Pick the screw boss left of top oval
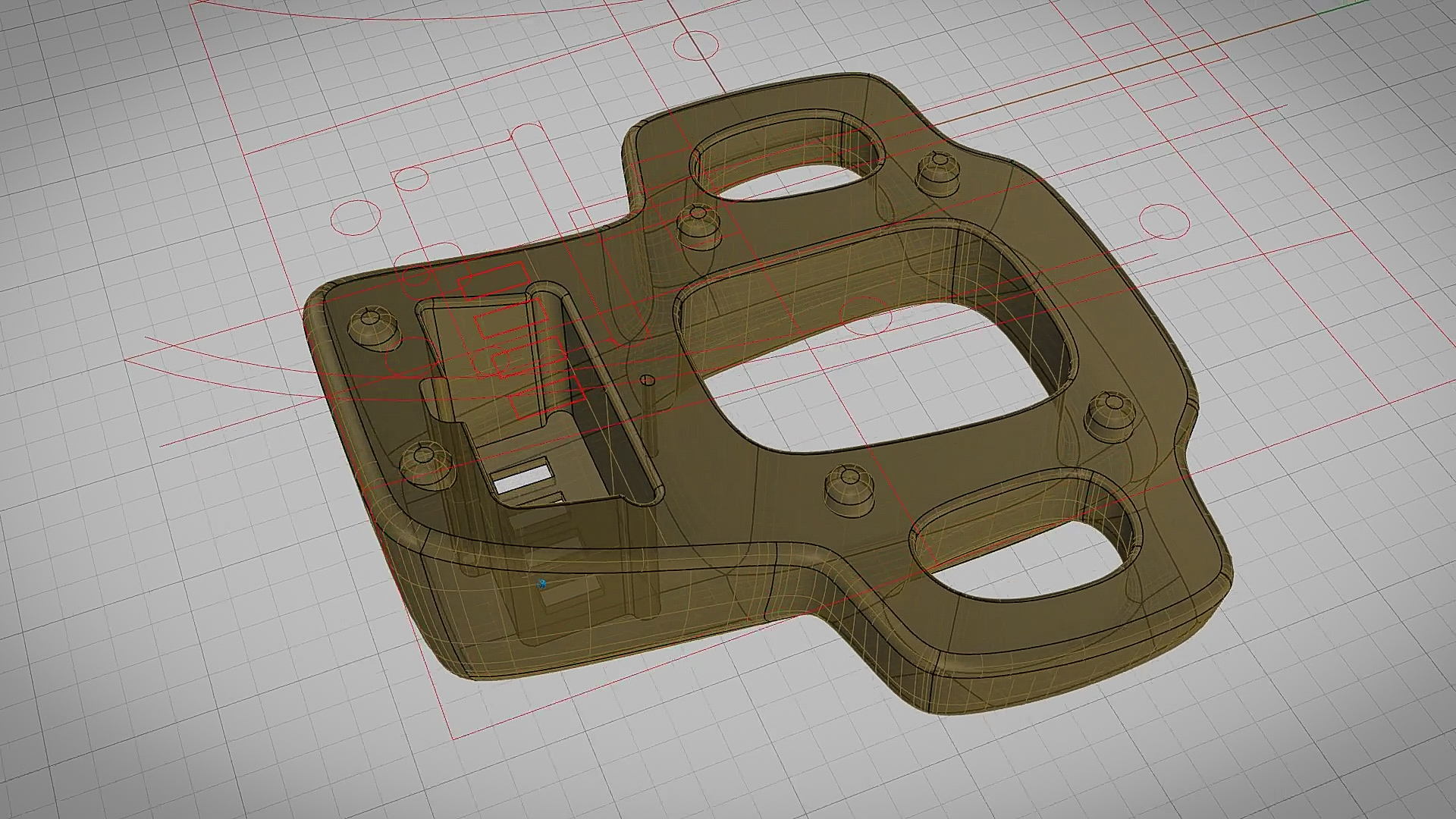Viewport: 1456px width, 819px height. coord(697,225)
